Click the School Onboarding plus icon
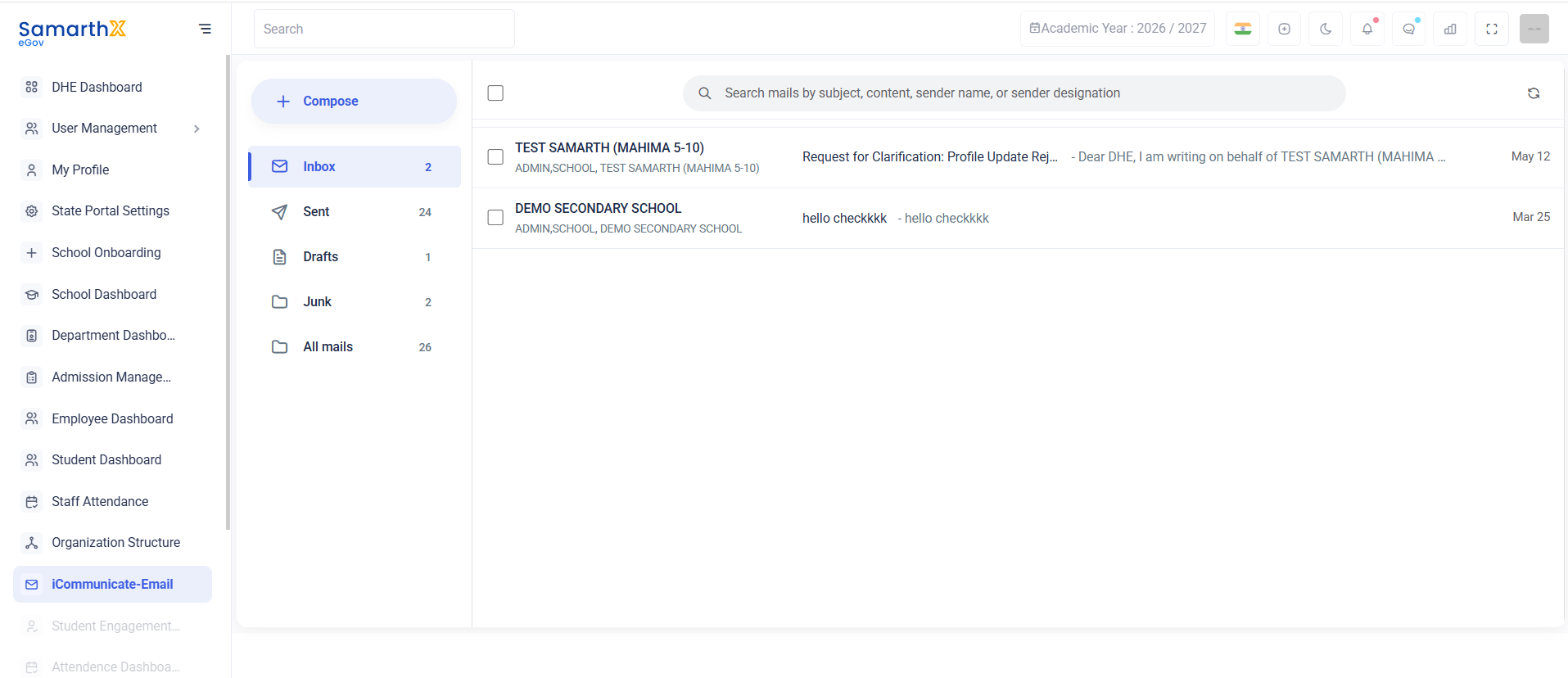Viewport: 1568px width, 678px height. click(32, 253)
